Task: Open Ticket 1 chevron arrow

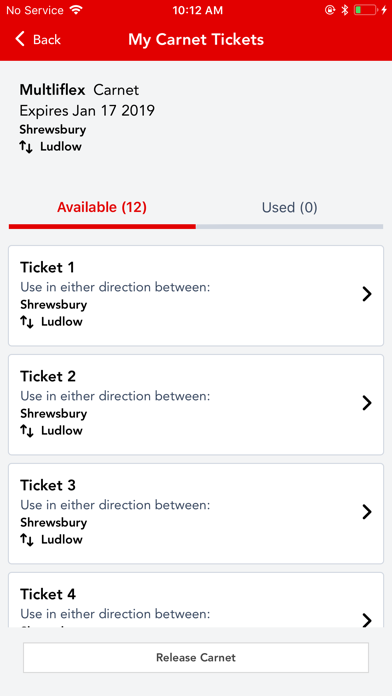Action: [x=367, y=294]
